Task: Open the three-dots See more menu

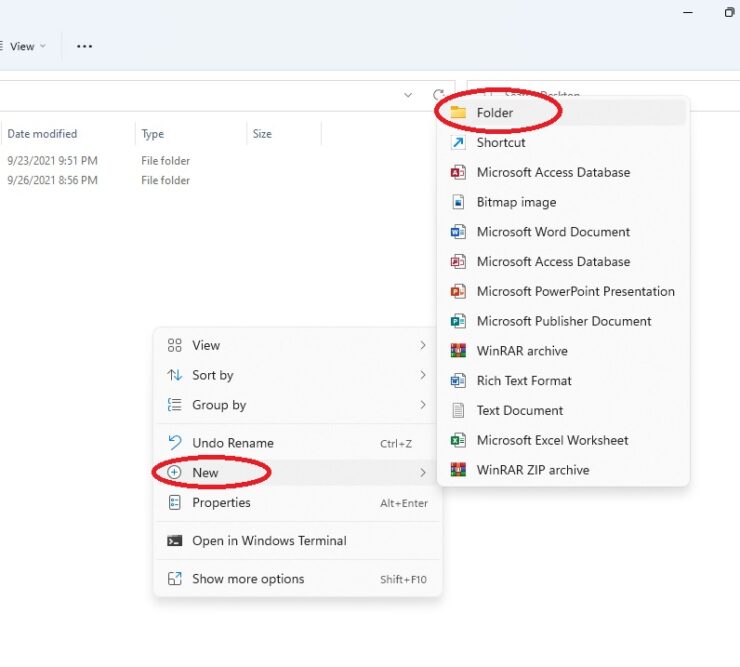Action: (84, 46)
